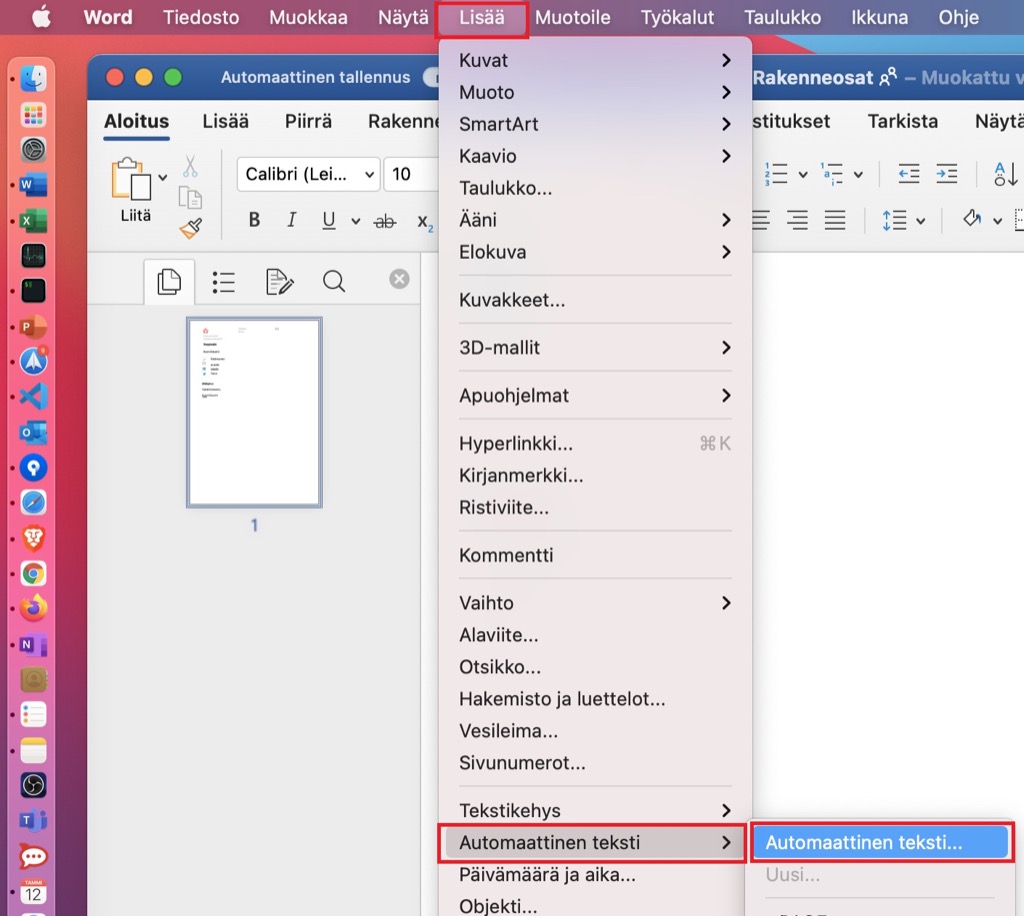
Task: Click the font size field showing 10
Action: [x=410, y=174]
